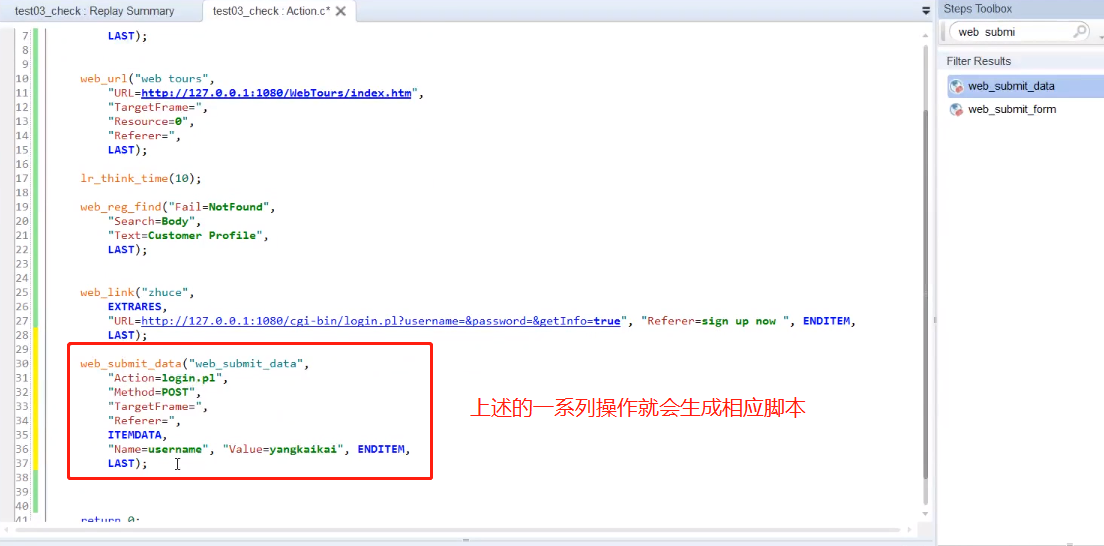This screenshot has height=546, width=1104.
Task: Click ENDITEM at end of line 27
Action: click(828, 321)
